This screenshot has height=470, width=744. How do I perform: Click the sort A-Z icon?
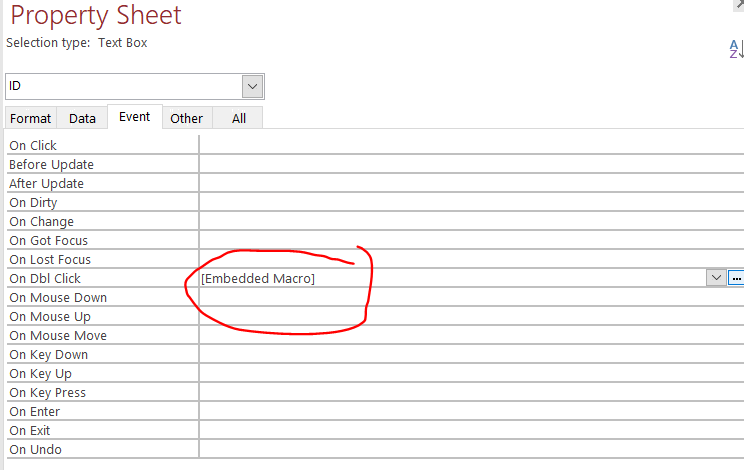[x=735, y=48]
